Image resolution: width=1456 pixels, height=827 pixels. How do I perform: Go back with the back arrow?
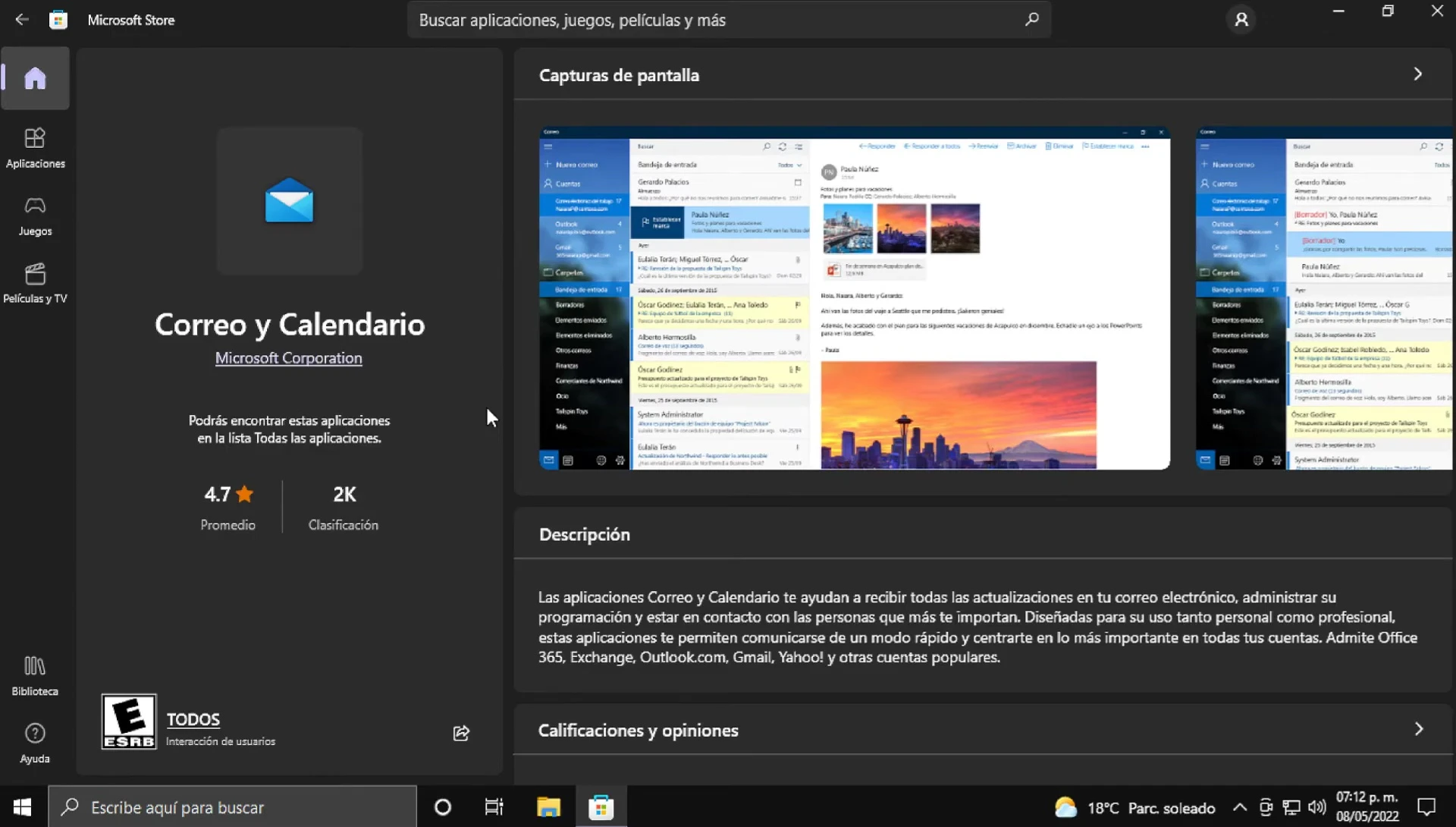21,20
